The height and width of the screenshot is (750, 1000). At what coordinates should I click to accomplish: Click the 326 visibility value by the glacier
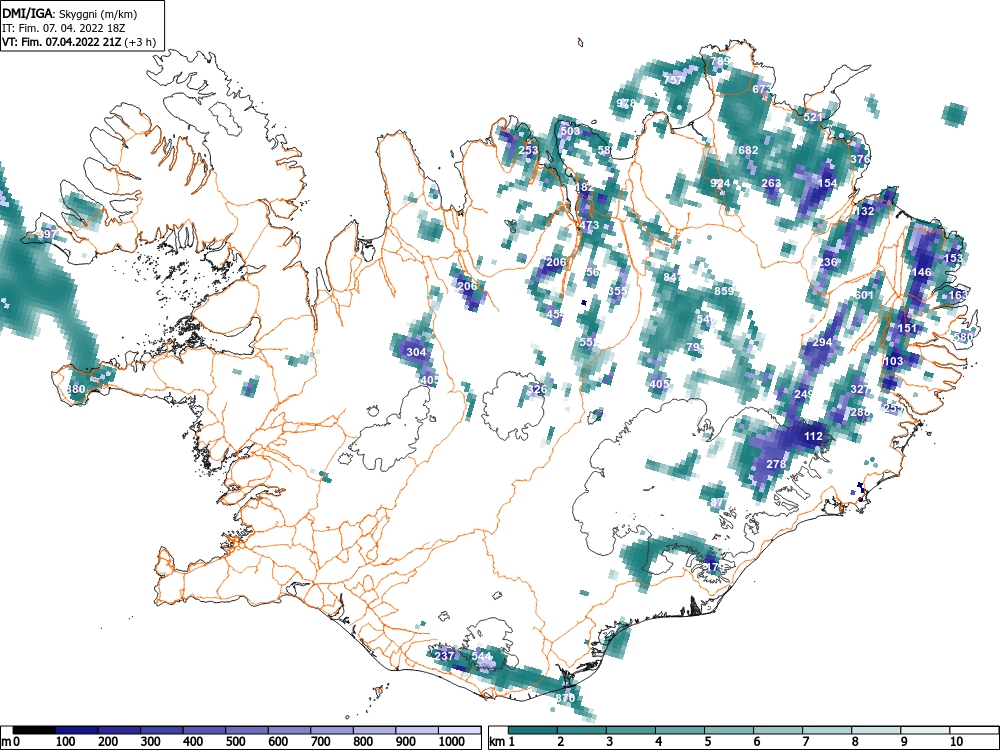coord(537,390)
